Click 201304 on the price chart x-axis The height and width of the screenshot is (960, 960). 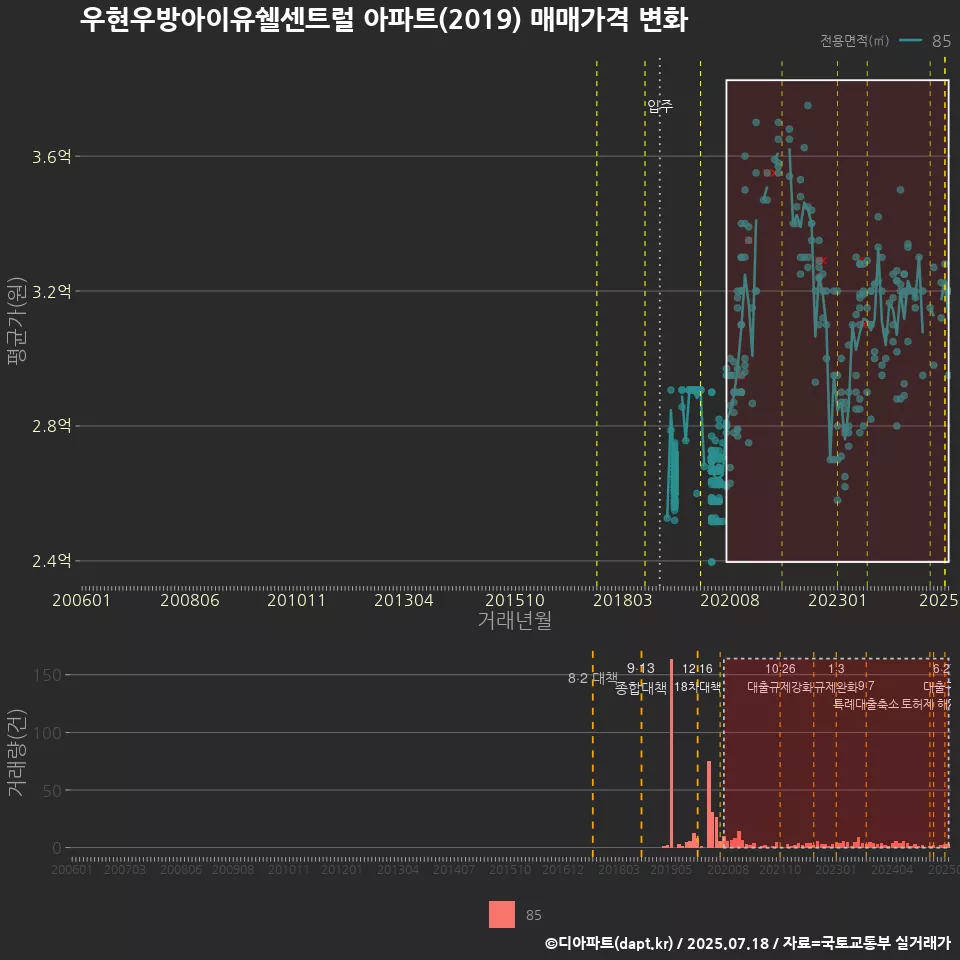tap(403, 600)
